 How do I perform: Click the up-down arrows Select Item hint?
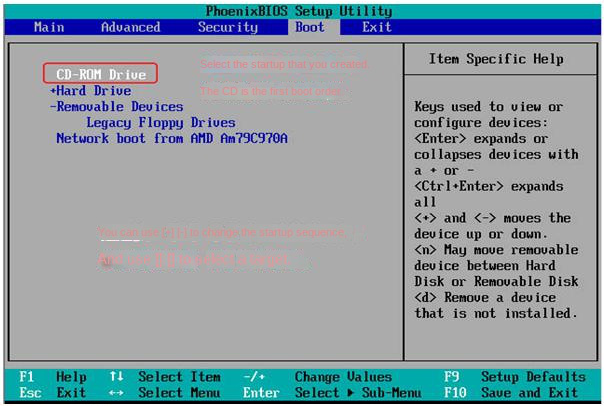click(x=165, y=377)
